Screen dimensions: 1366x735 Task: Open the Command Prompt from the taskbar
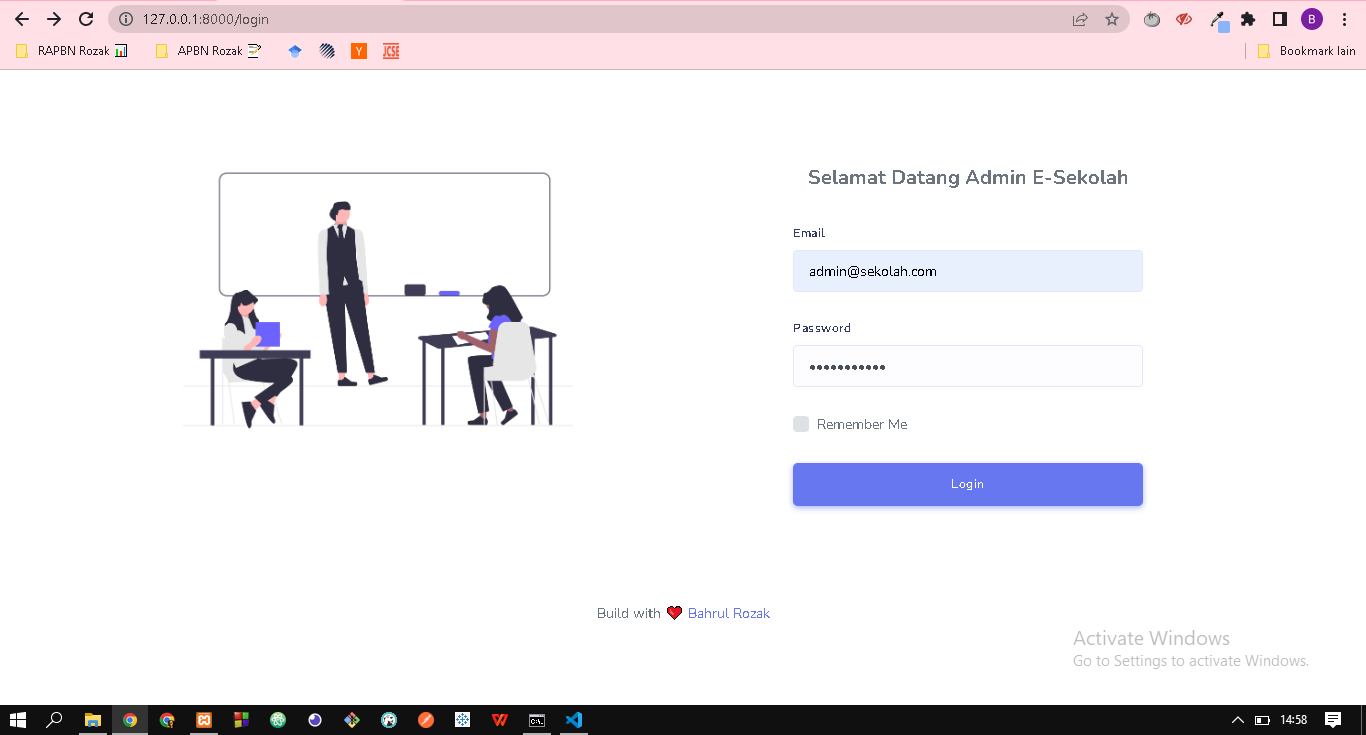(x=536, y=720)
